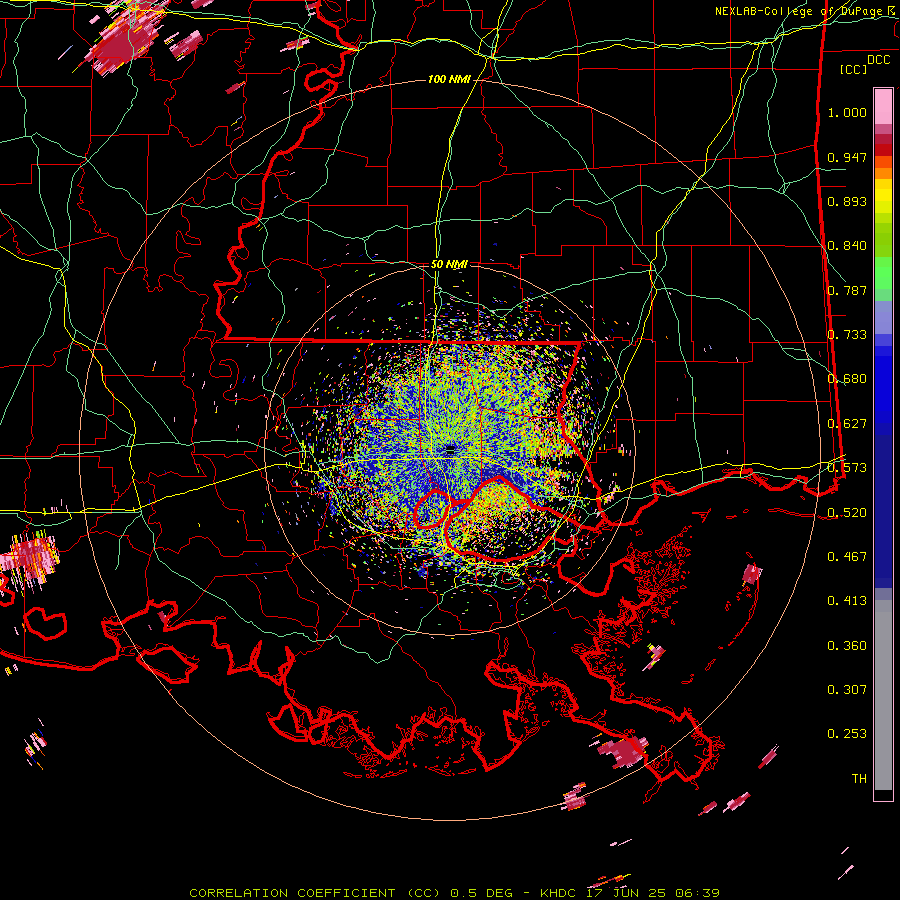The image size is (900, 900).
Task: Click the radar site marker at the rings' center
Action: pyautogui.click(x=450, y=449)
